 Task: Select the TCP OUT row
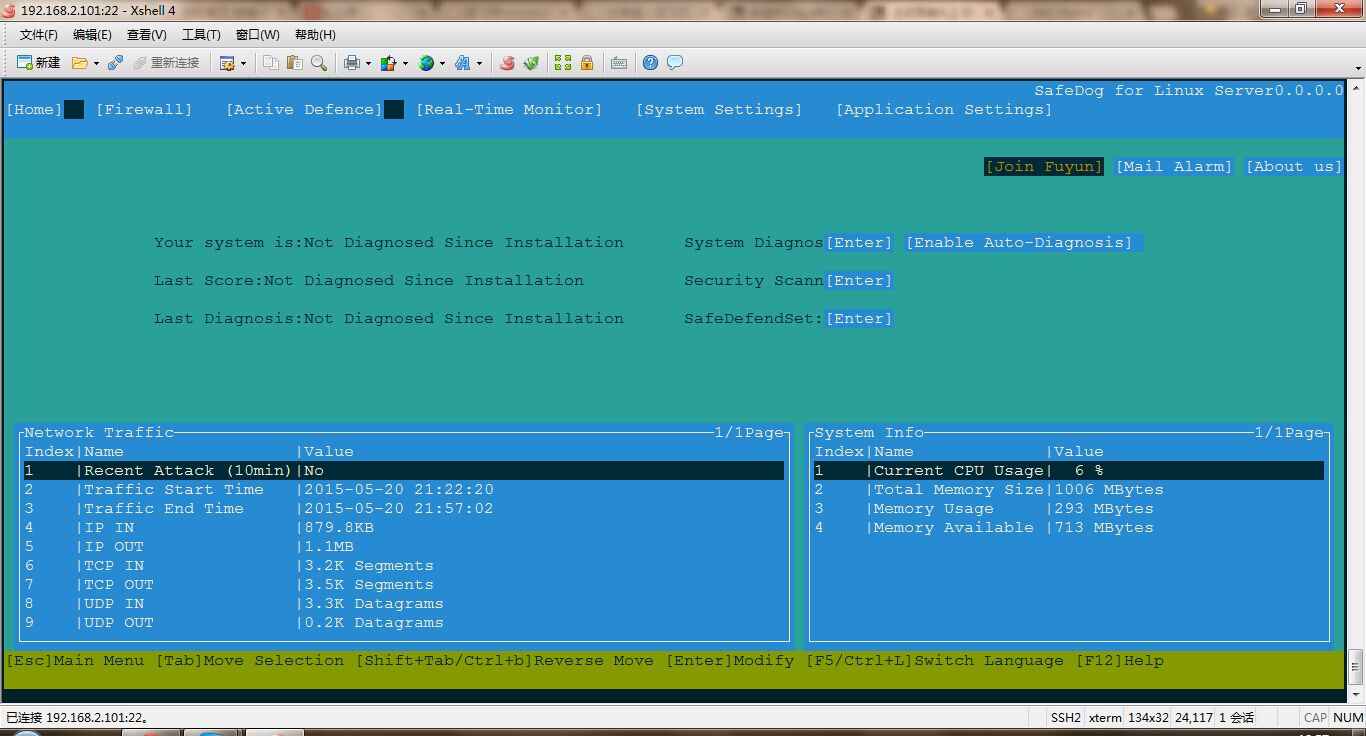tap(404, 585)
